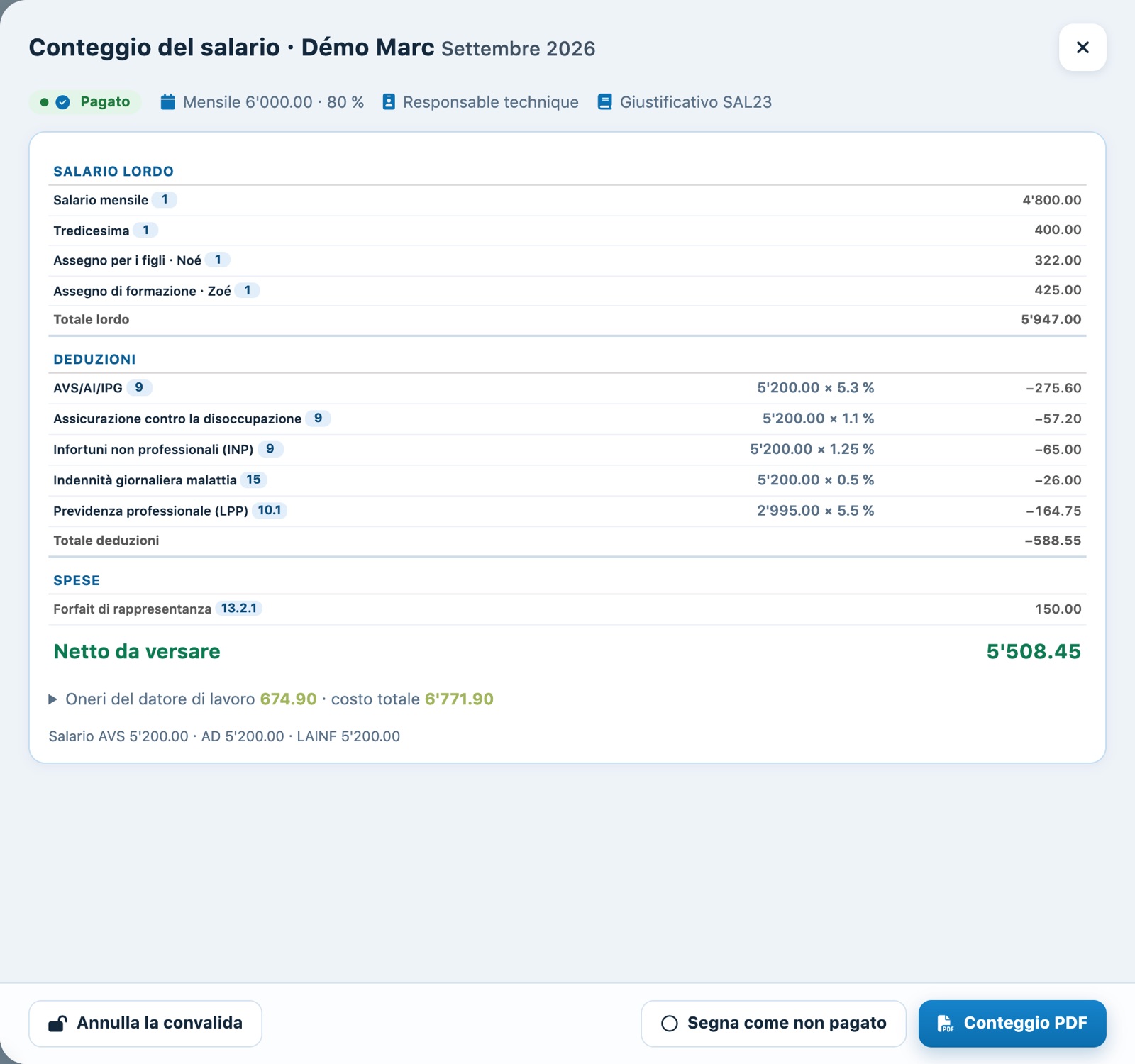Click the calendar icon beside Mensile 6'000.00

167,102
